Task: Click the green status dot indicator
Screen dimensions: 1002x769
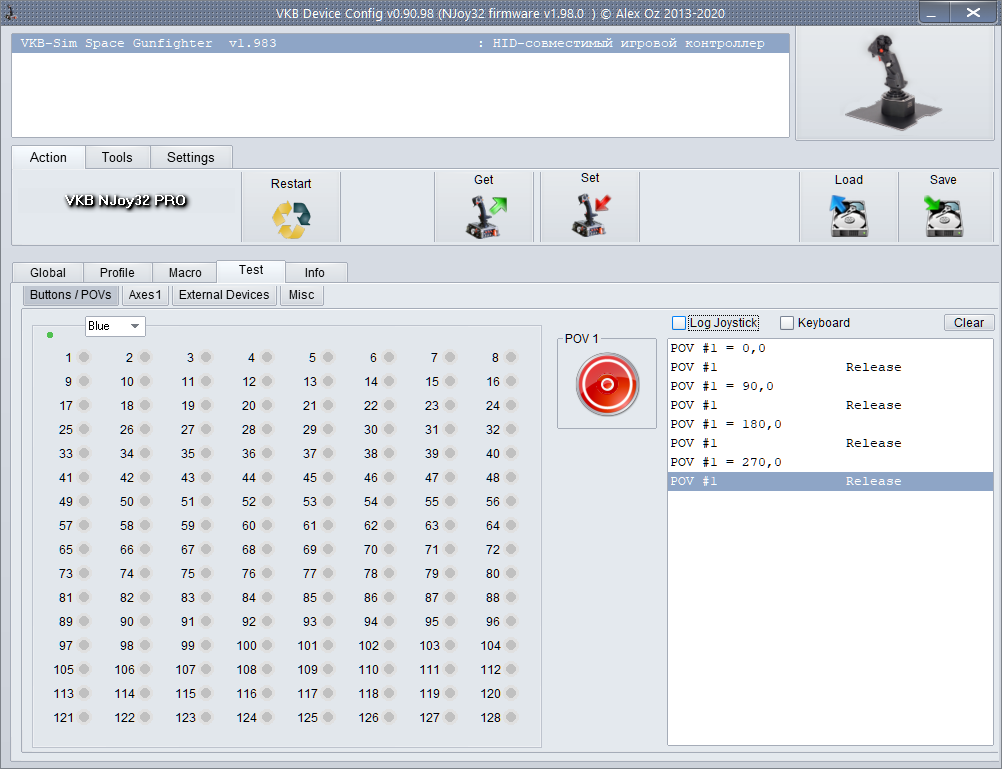Action: coord(50,335)
